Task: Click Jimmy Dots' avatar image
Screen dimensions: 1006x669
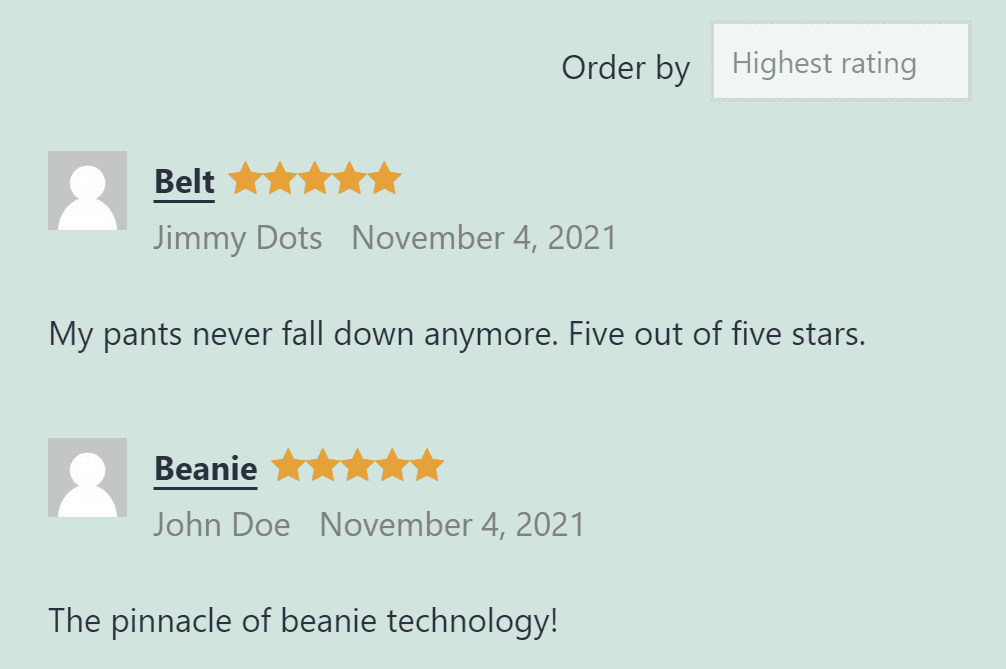Action: coord(86,190)
